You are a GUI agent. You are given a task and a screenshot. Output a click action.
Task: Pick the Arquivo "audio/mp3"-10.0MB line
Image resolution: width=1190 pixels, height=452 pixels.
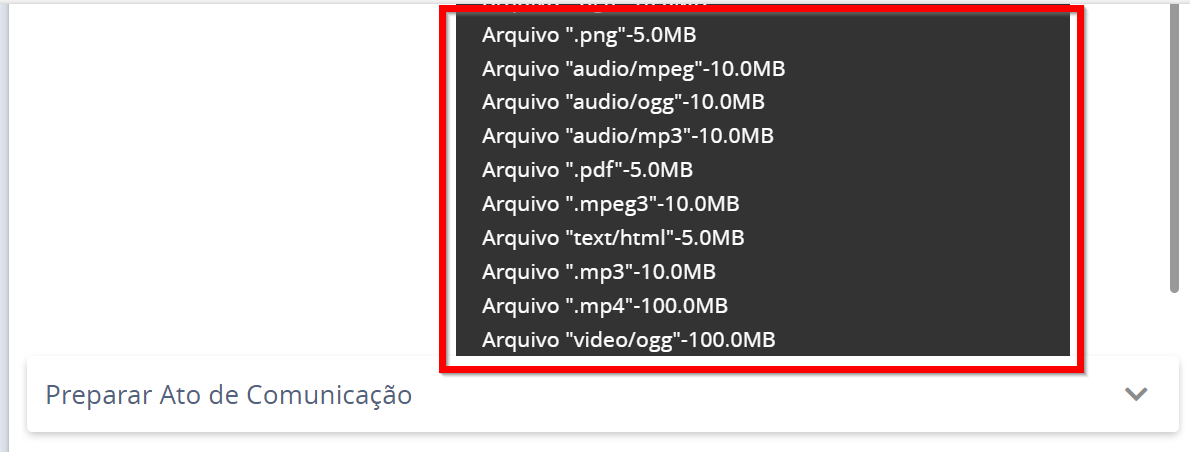[628, 137]
